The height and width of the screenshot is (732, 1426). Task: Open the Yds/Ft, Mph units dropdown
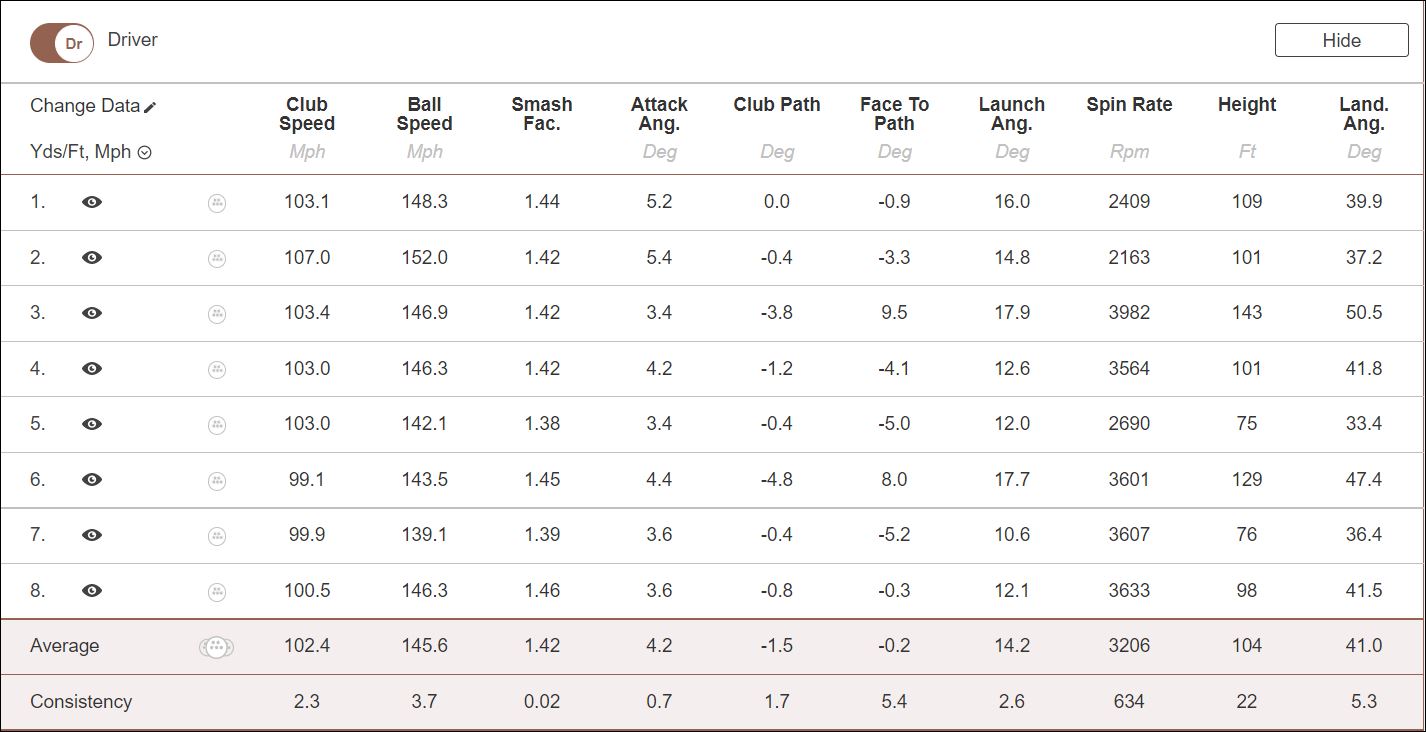(145, 153)
